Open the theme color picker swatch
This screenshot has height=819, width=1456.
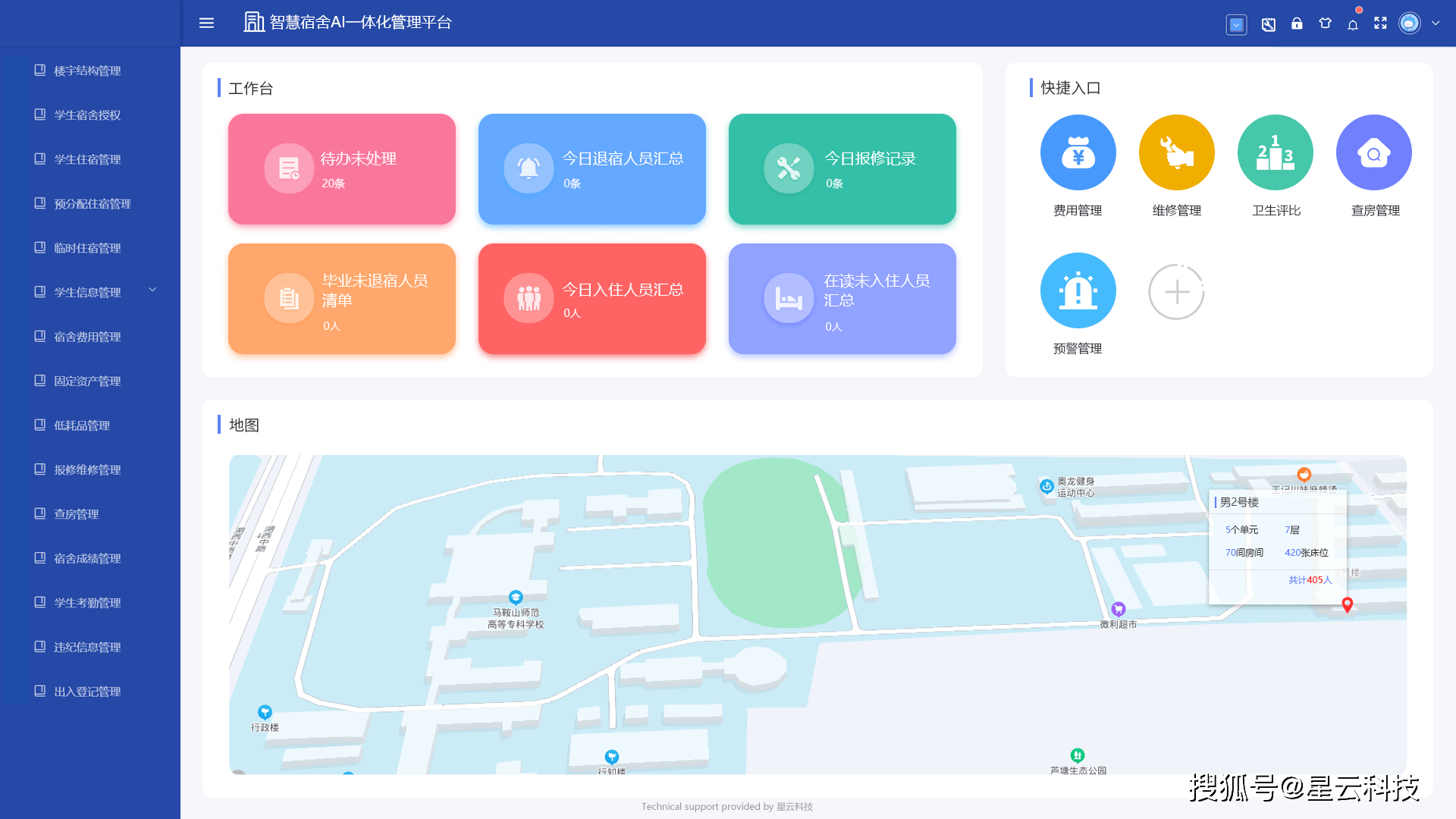pos(1236,24)
